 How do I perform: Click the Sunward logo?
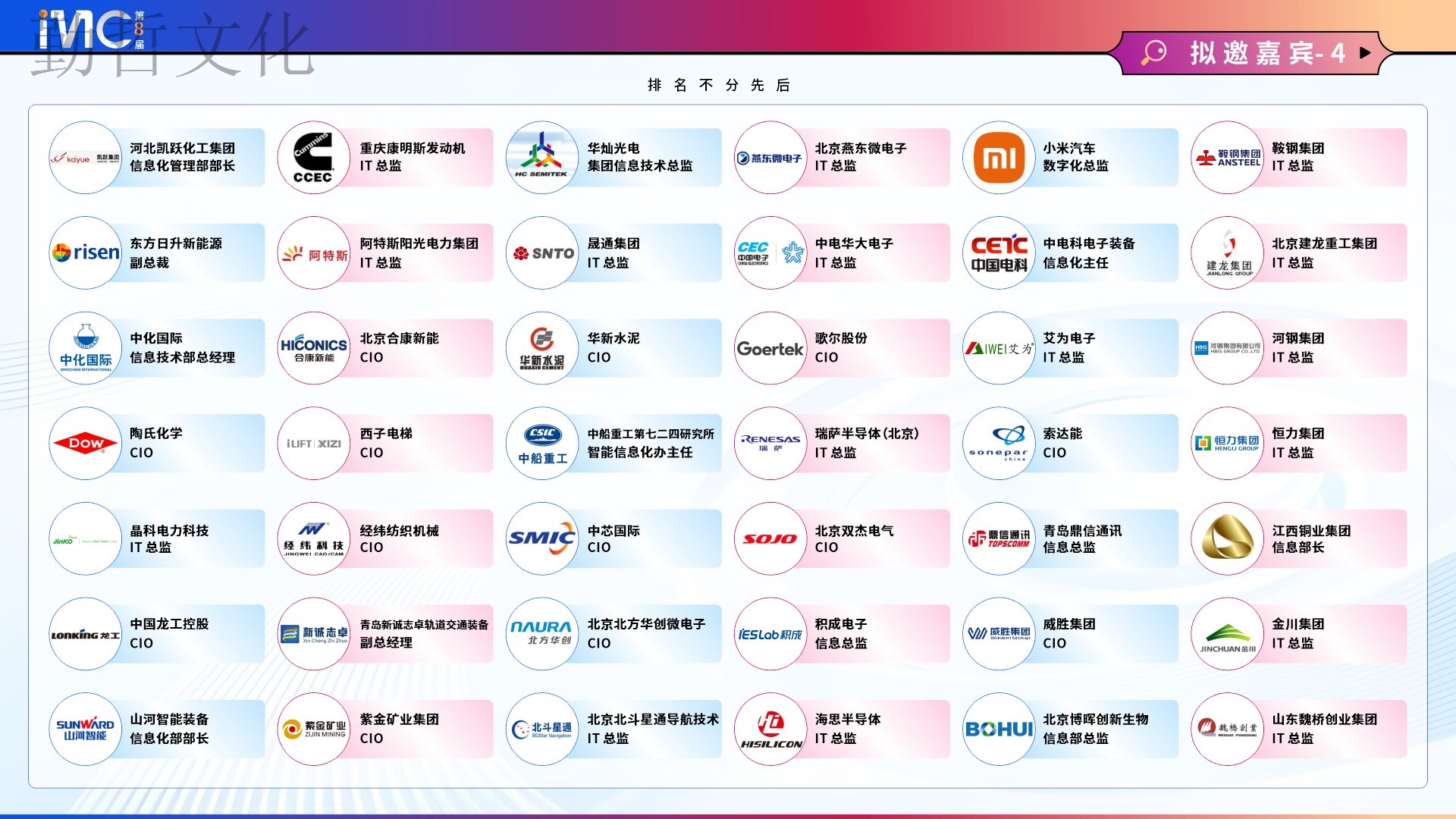pyautogui.click(x=86, y=729)
